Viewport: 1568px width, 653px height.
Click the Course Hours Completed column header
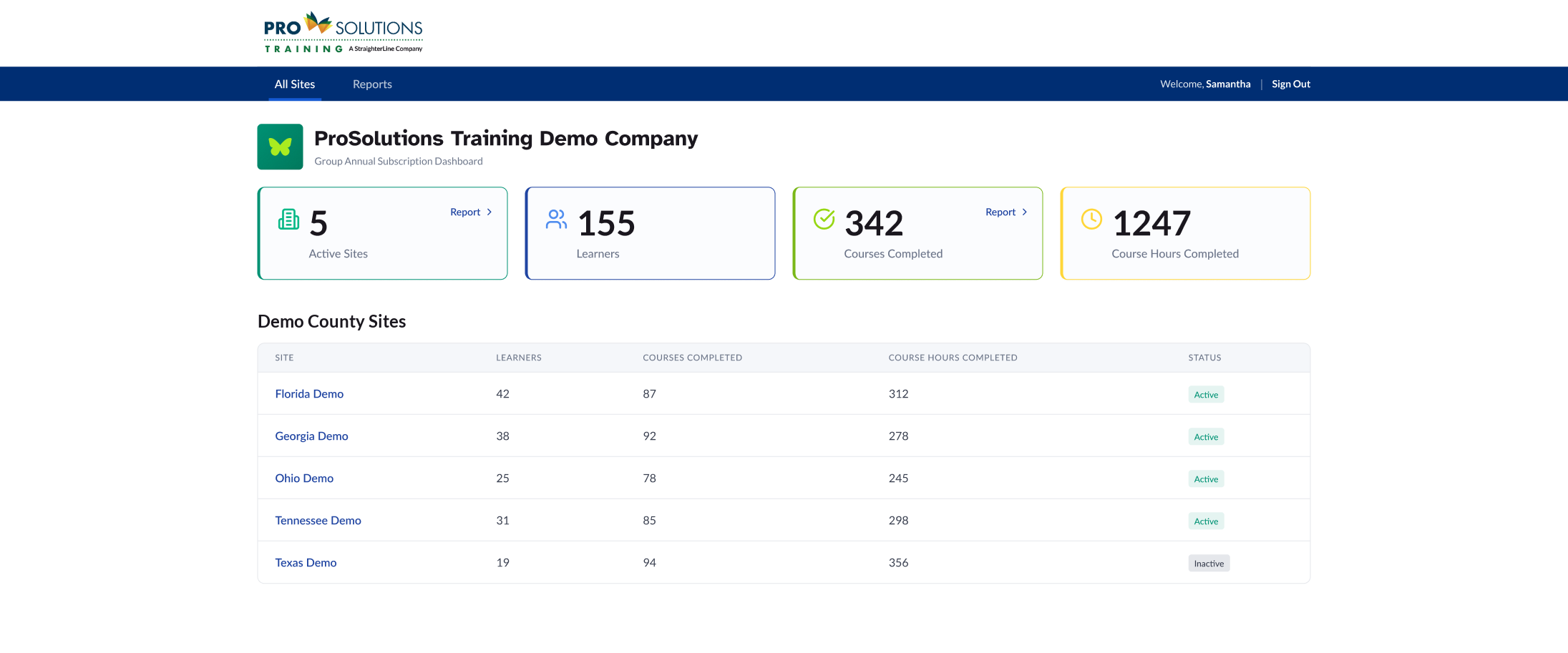point(953,358)
